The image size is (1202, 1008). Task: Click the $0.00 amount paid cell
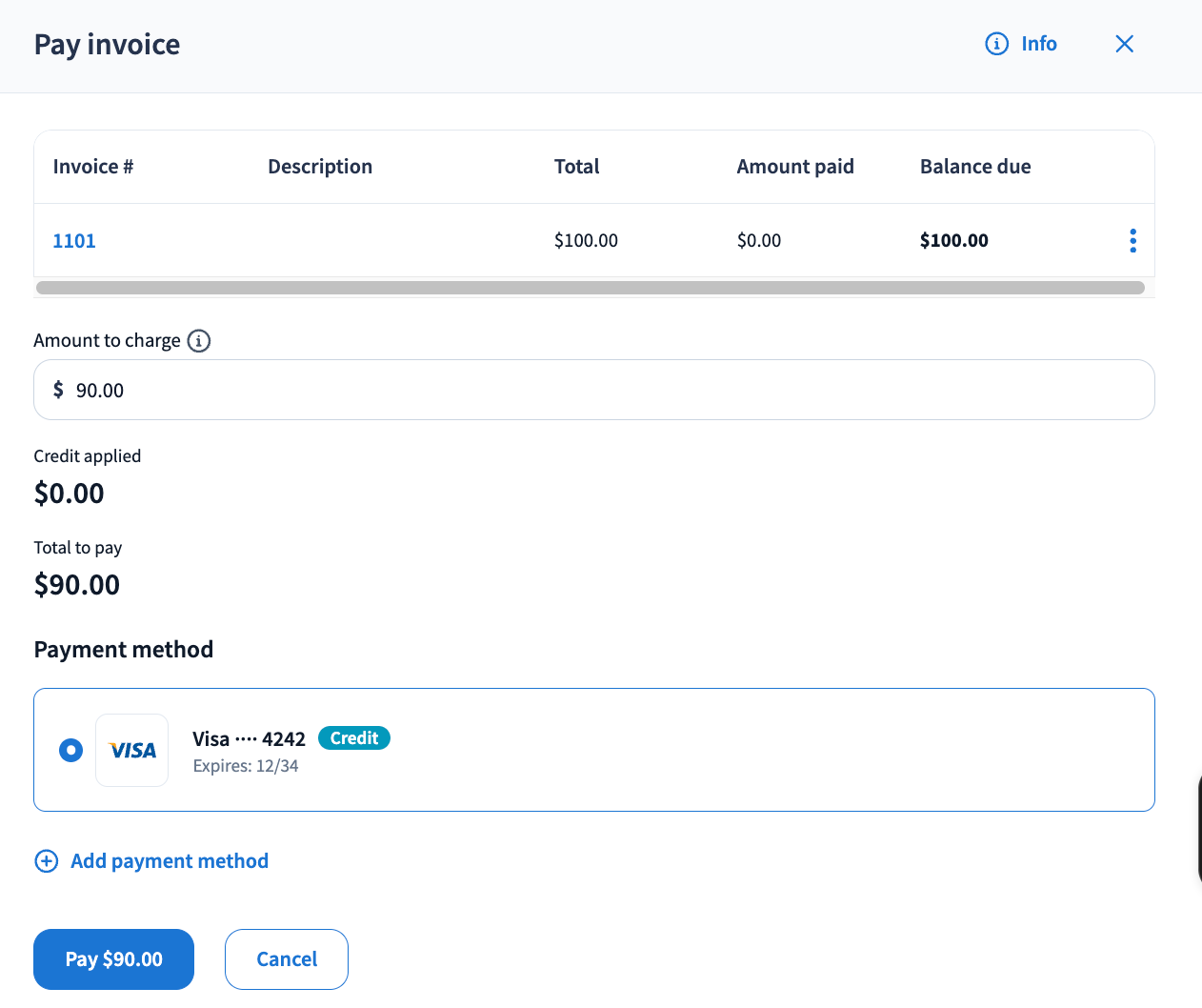click(x=759, y=240)
